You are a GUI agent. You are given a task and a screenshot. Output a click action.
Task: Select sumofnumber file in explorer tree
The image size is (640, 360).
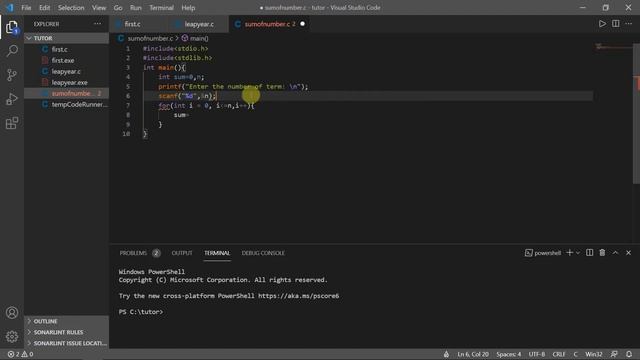click(67, 93)
